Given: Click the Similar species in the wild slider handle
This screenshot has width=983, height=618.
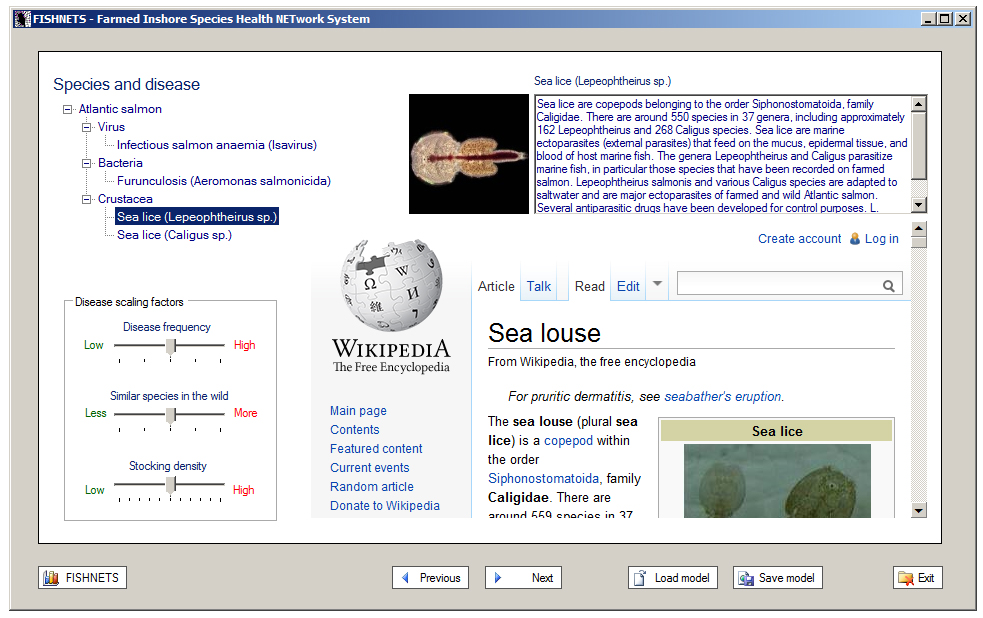Looking at the screenshot, I should [171, 415].
